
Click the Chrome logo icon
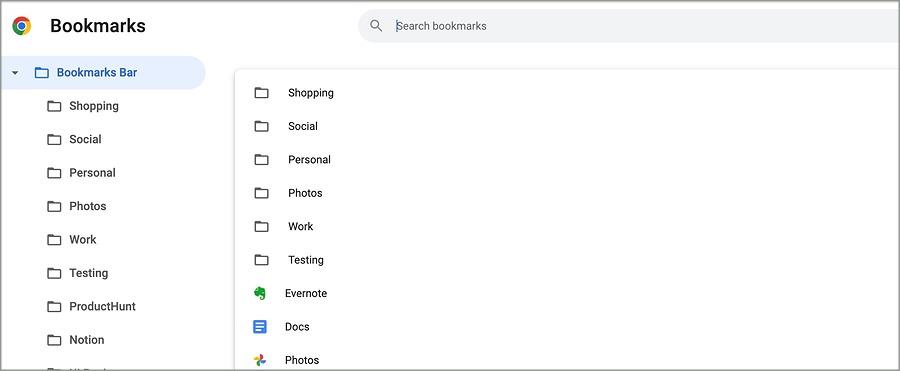point(22,26)
